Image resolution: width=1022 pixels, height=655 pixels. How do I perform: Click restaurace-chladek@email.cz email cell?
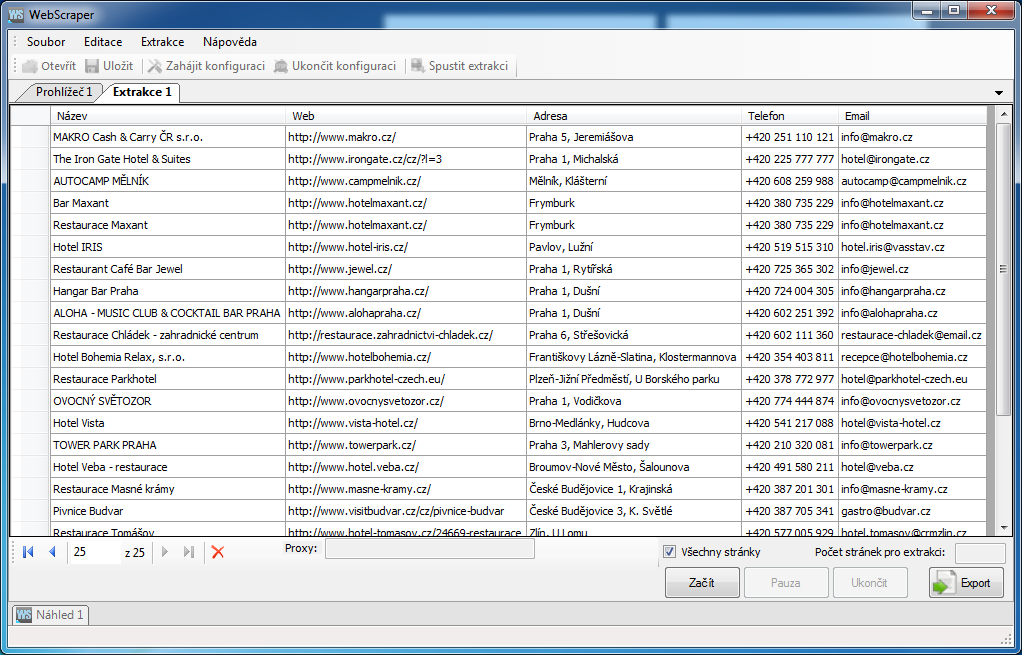point(912,335)
